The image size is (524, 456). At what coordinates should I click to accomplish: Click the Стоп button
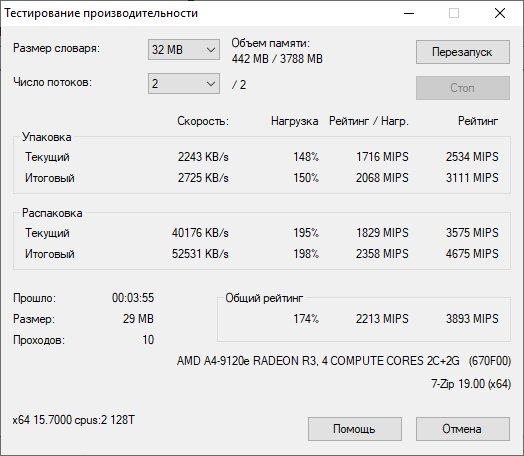[x=463, y=88]
